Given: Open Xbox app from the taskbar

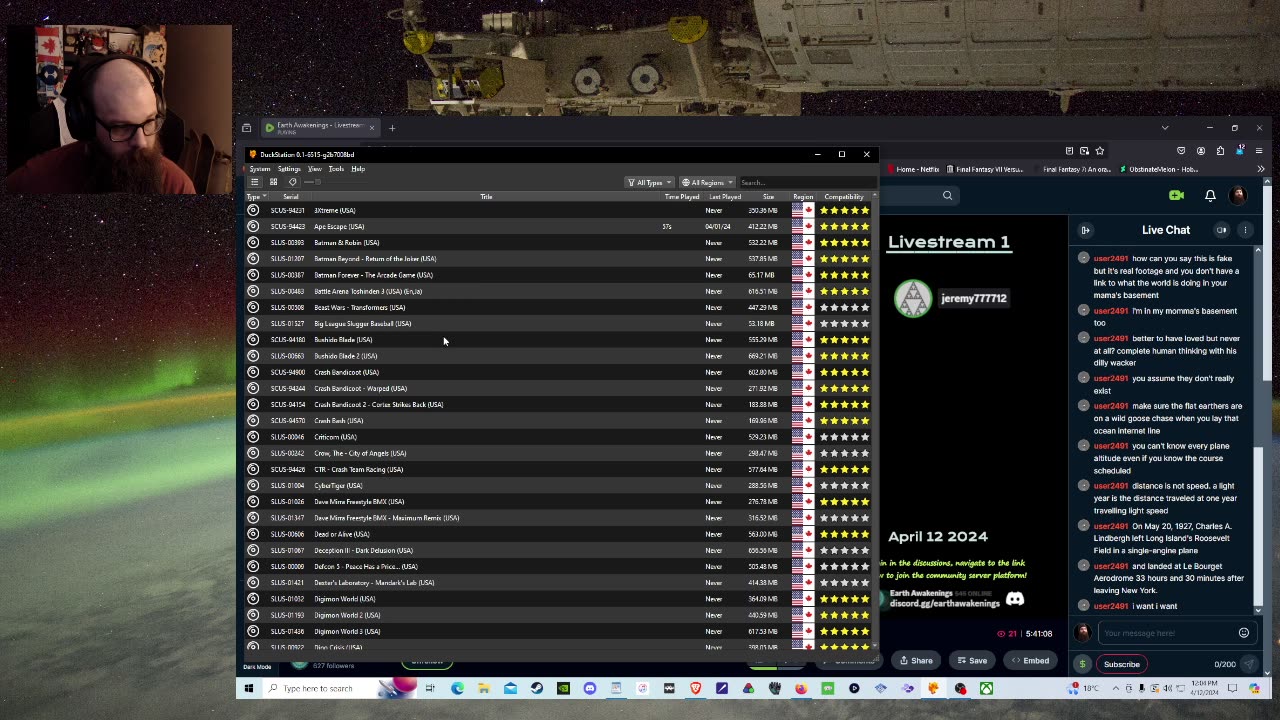Looking at the screenshot, I should point(986,688).
